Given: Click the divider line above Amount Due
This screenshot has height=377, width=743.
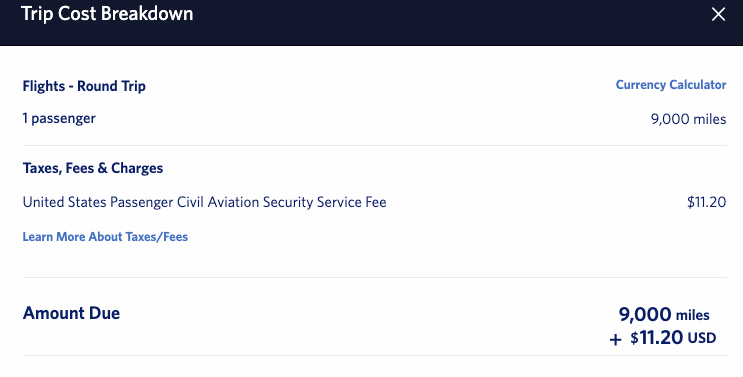Looking at the screenshot, I should (374, 278).
